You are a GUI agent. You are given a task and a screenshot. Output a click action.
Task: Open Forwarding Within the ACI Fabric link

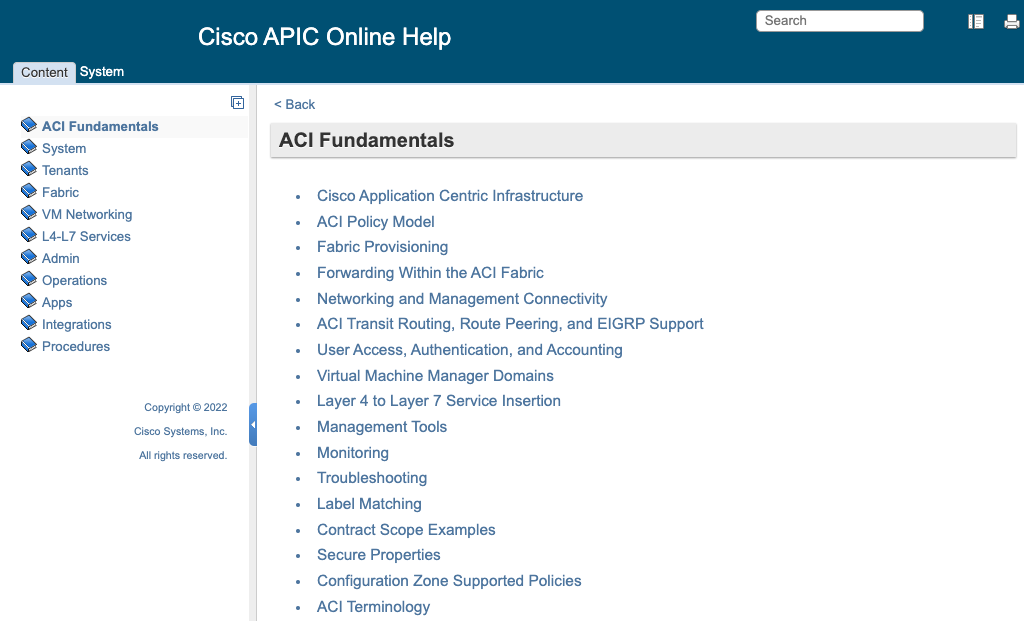(x=430, y=273)
